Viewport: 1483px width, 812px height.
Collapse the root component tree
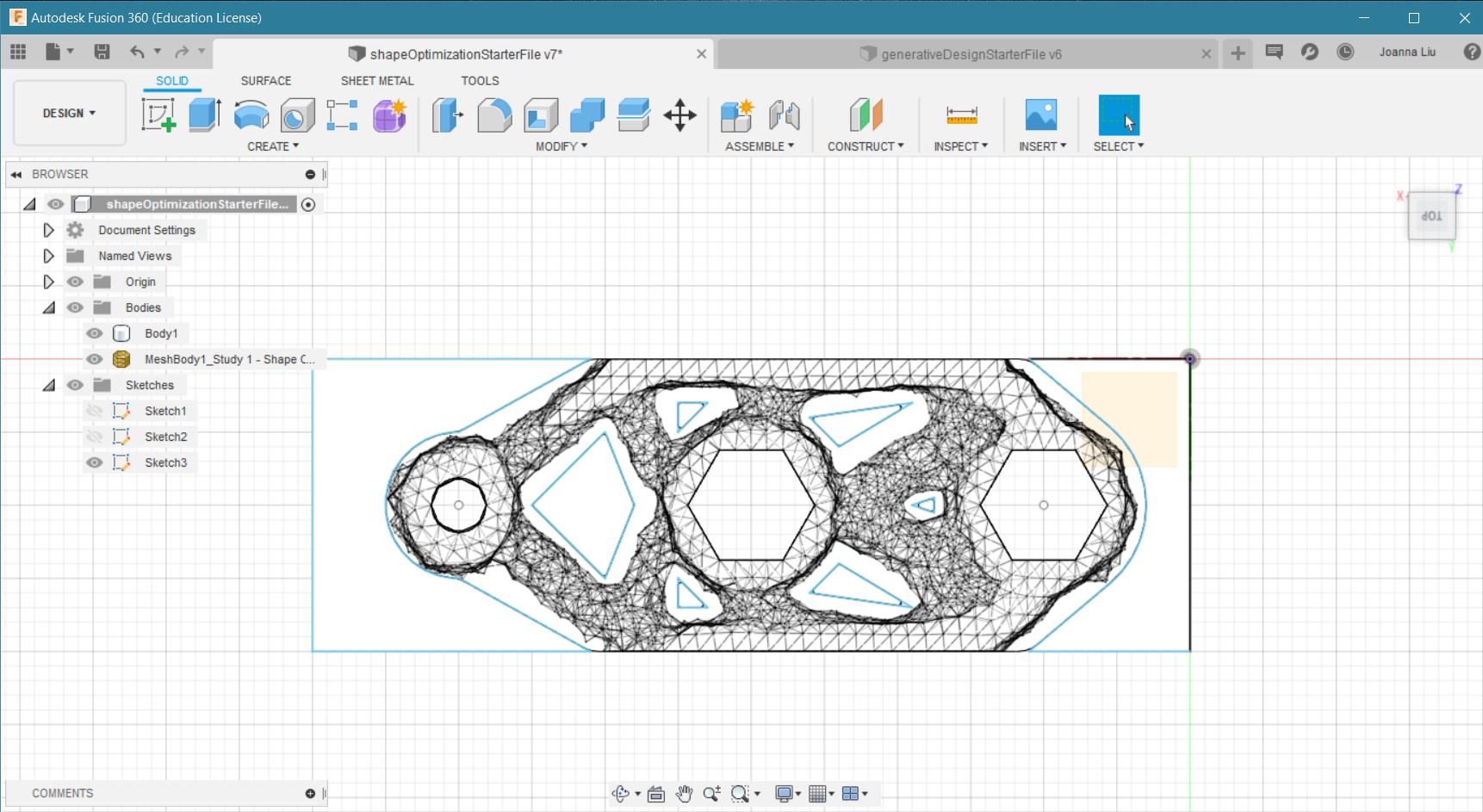click(29, 204)
